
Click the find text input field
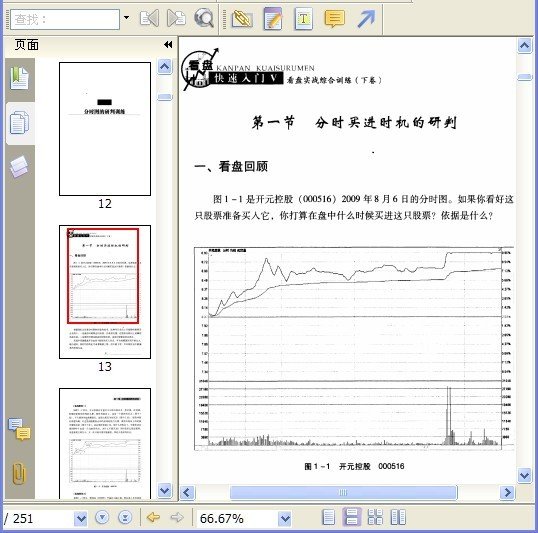[65, 19]
